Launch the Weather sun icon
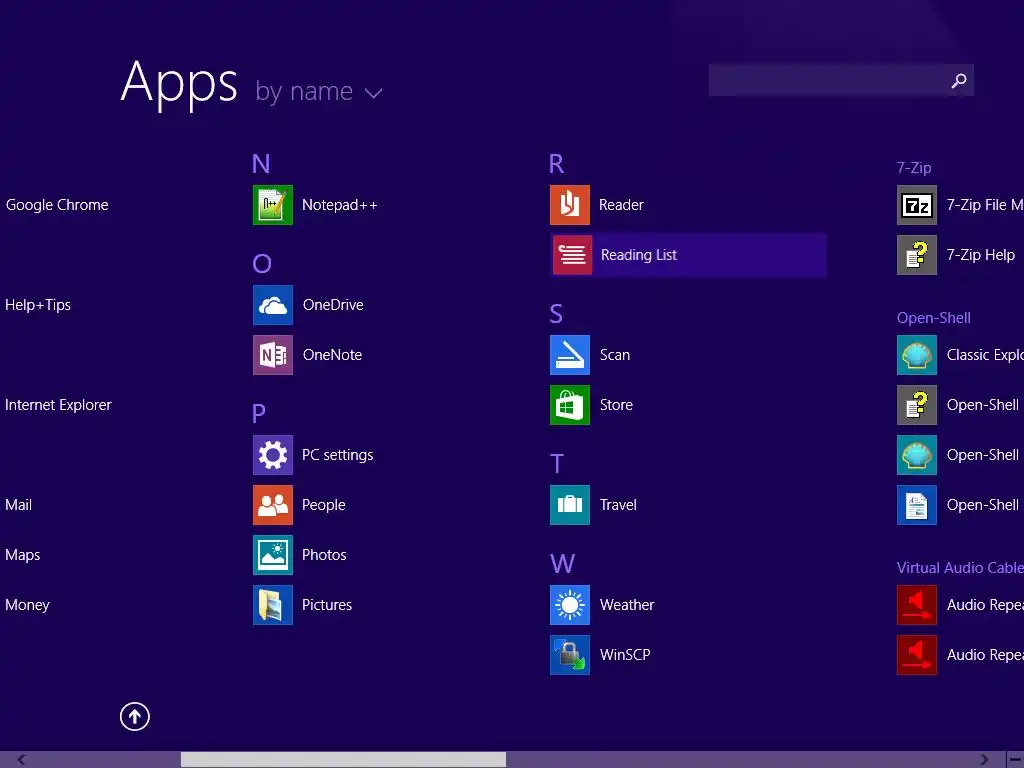The width and height of the screenshot is (1024, 768). [569, 605]
